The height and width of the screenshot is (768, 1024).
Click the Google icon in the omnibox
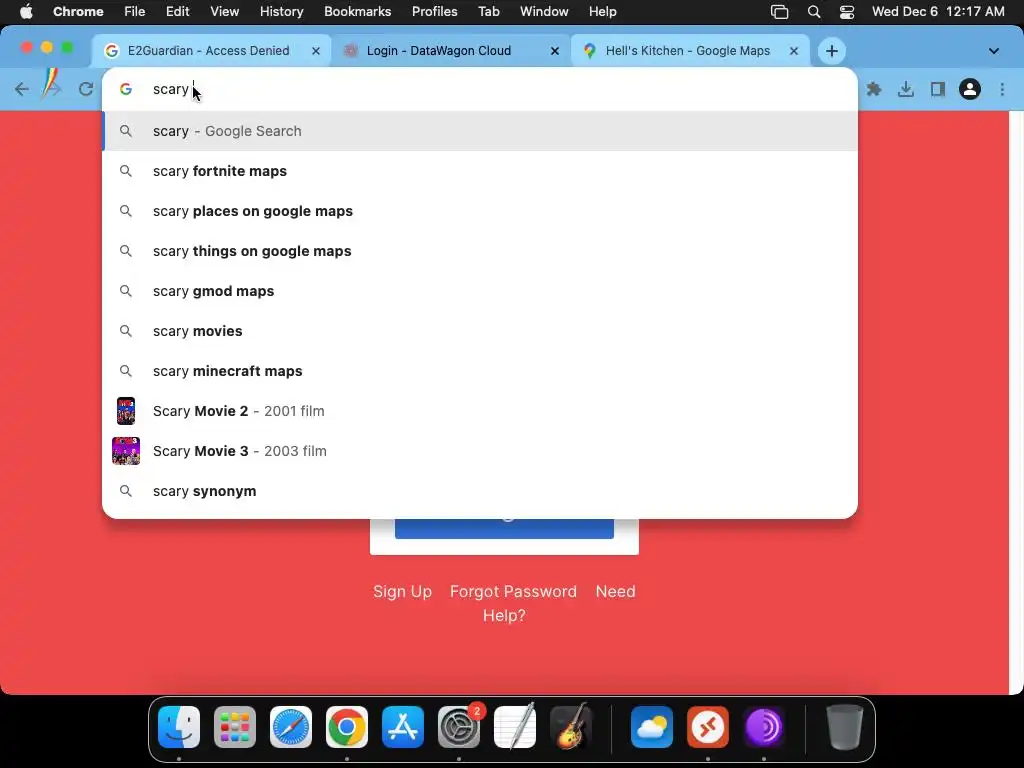(126, 89)
